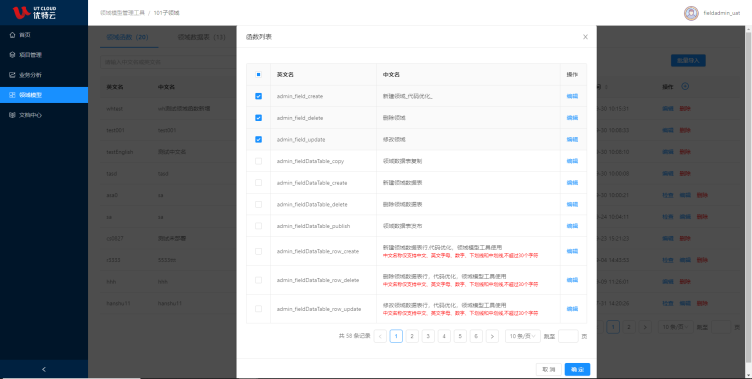Click the 批量导入 button behind the dialog

[688, 60]
